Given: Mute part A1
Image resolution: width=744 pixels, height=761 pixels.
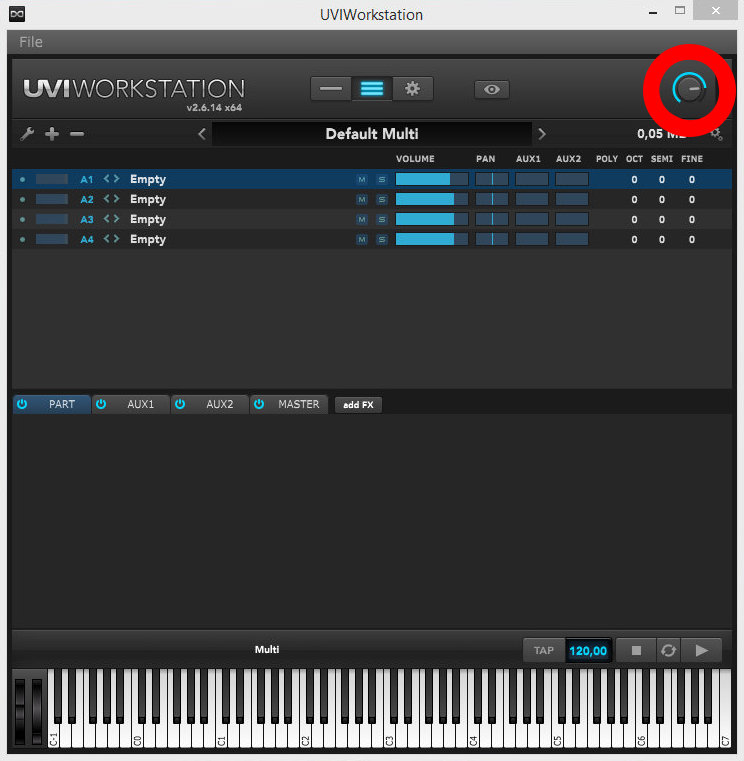Looking at the screenshot, I should click(362, 180).
